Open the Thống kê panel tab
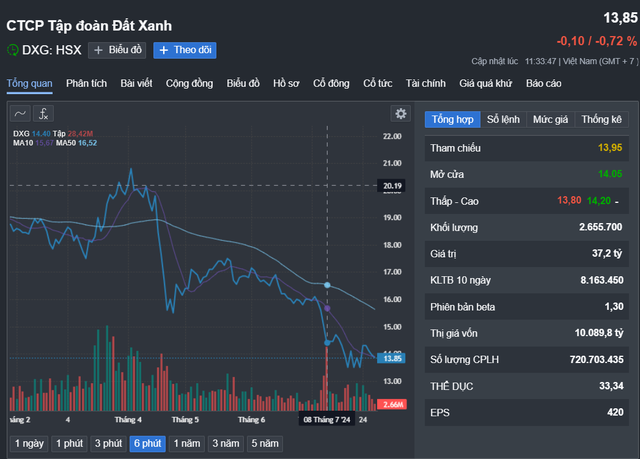Image resolution: width=640 pixels, height=459 pixels. tap(601, 119)
